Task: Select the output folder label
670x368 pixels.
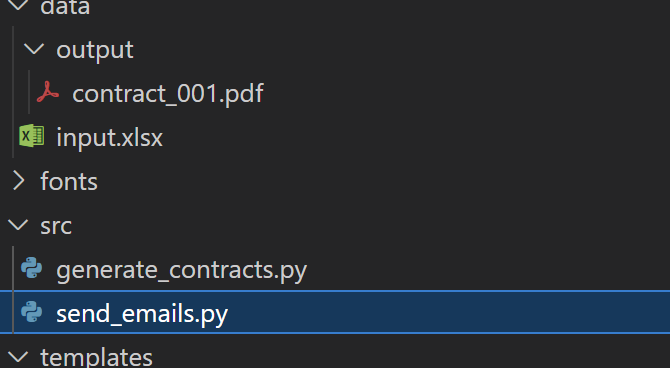Action: (95, 50)
